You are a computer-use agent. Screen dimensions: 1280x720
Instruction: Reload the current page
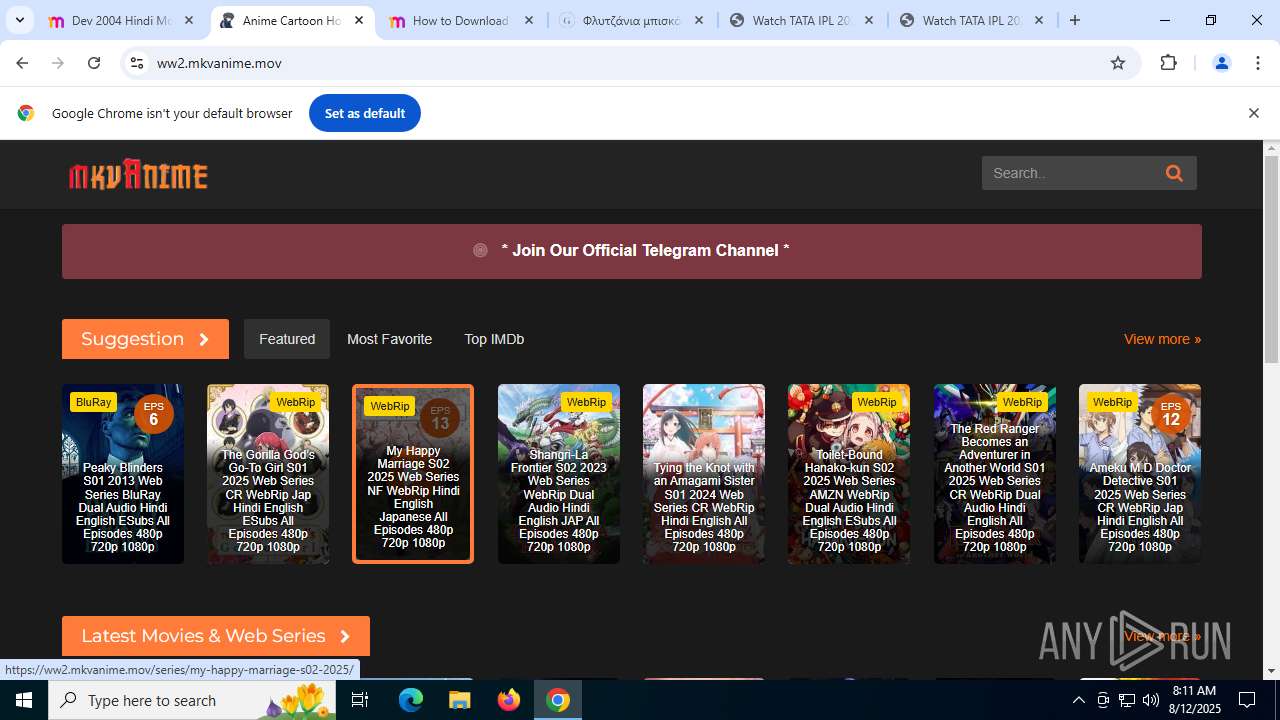[94, 63]
